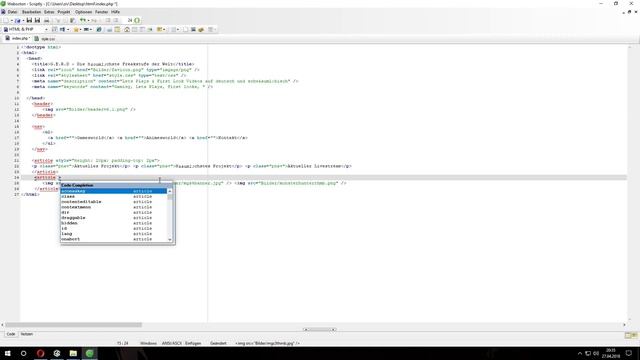
Task: Click the Code Completion scroll-up arrow
Action: coord(170,191)
